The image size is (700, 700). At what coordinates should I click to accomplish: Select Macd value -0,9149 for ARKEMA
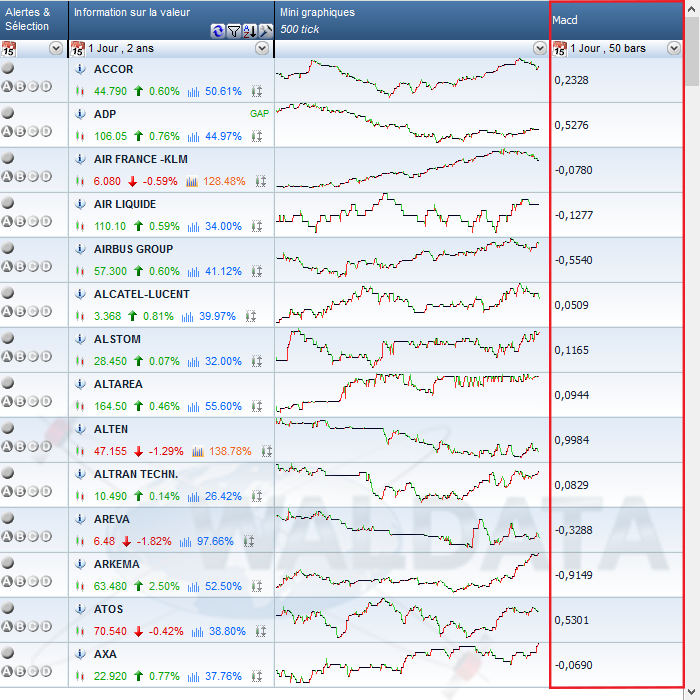573,575
